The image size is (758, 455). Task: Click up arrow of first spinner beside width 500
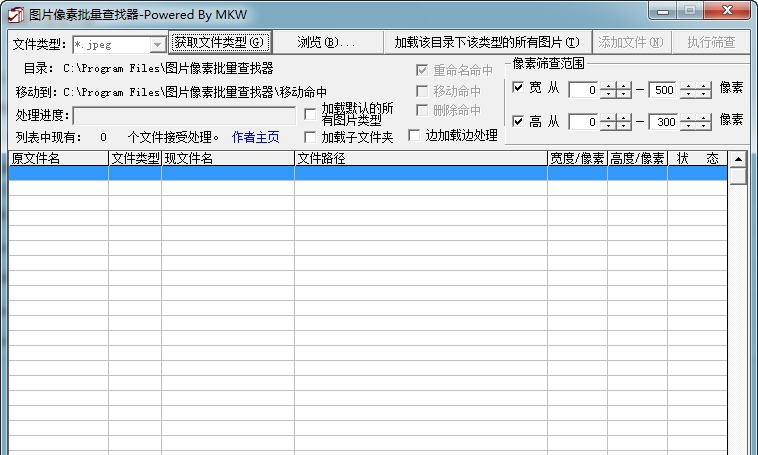(x=688, y=86)
